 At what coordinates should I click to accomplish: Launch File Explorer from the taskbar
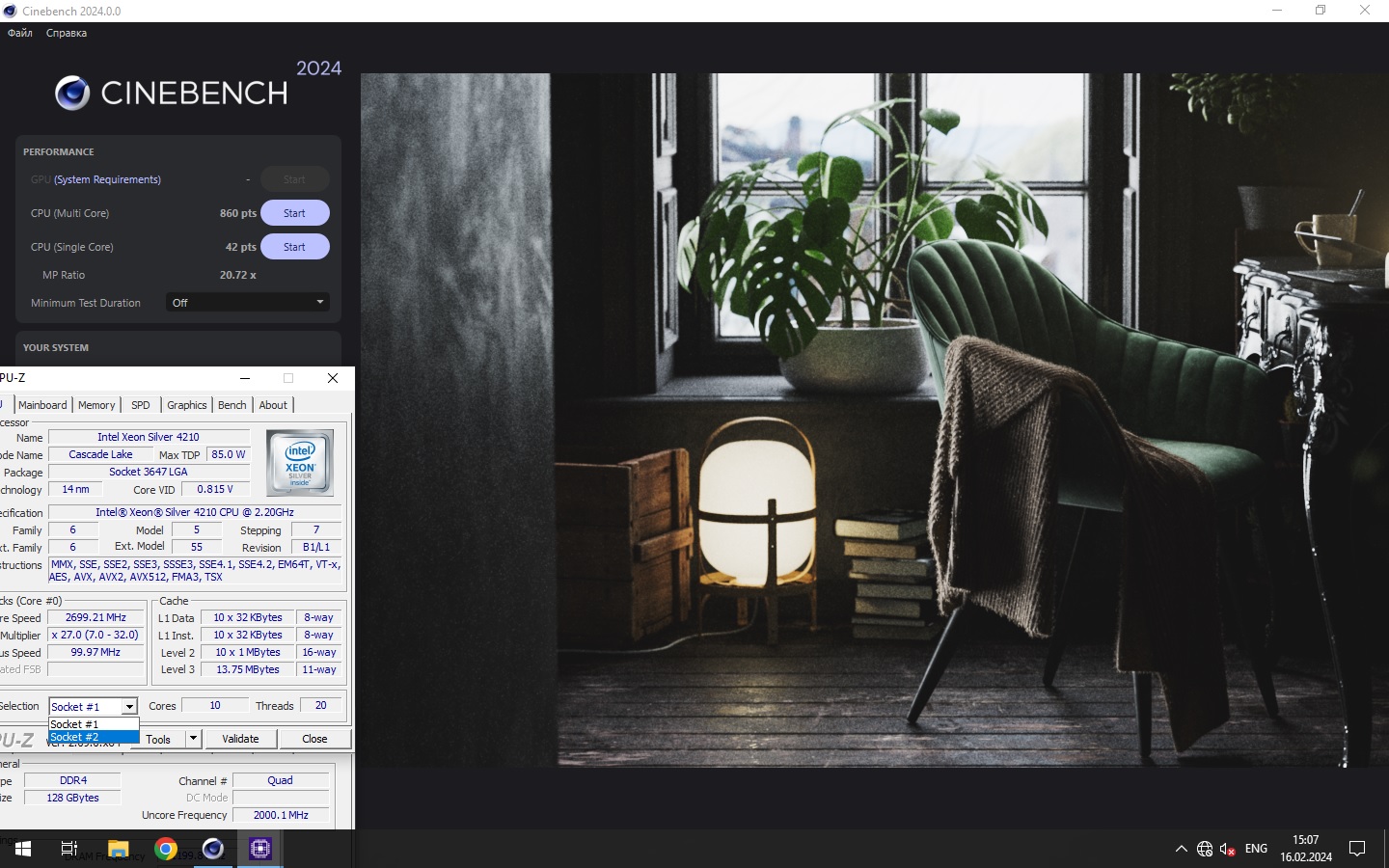click(118, 849)
